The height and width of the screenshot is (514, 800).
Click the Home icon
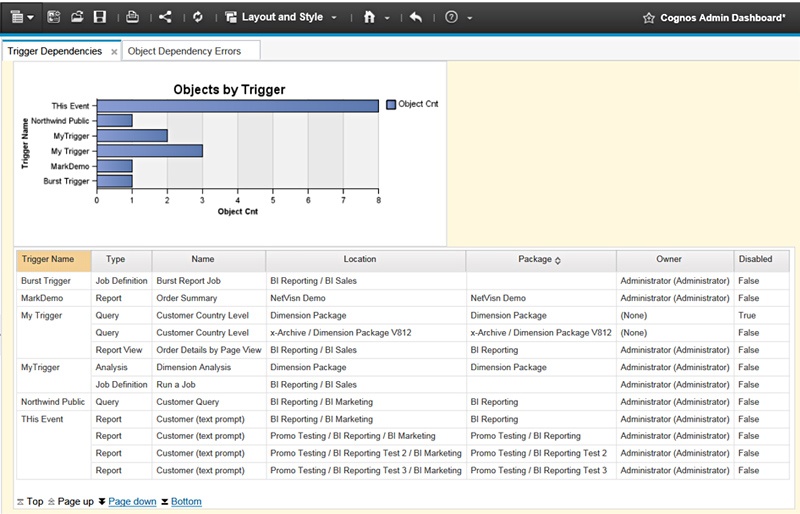(369, 17)
